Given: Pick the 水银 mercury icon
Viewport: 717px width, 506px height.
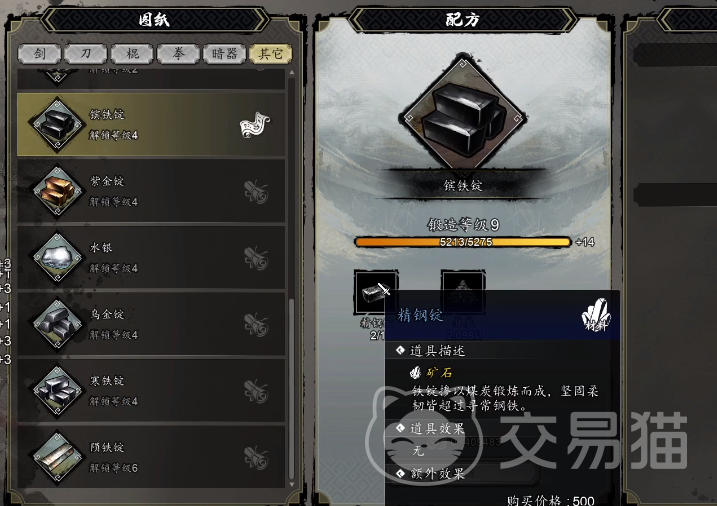Looking at the screenshot, I should (57, 257).
